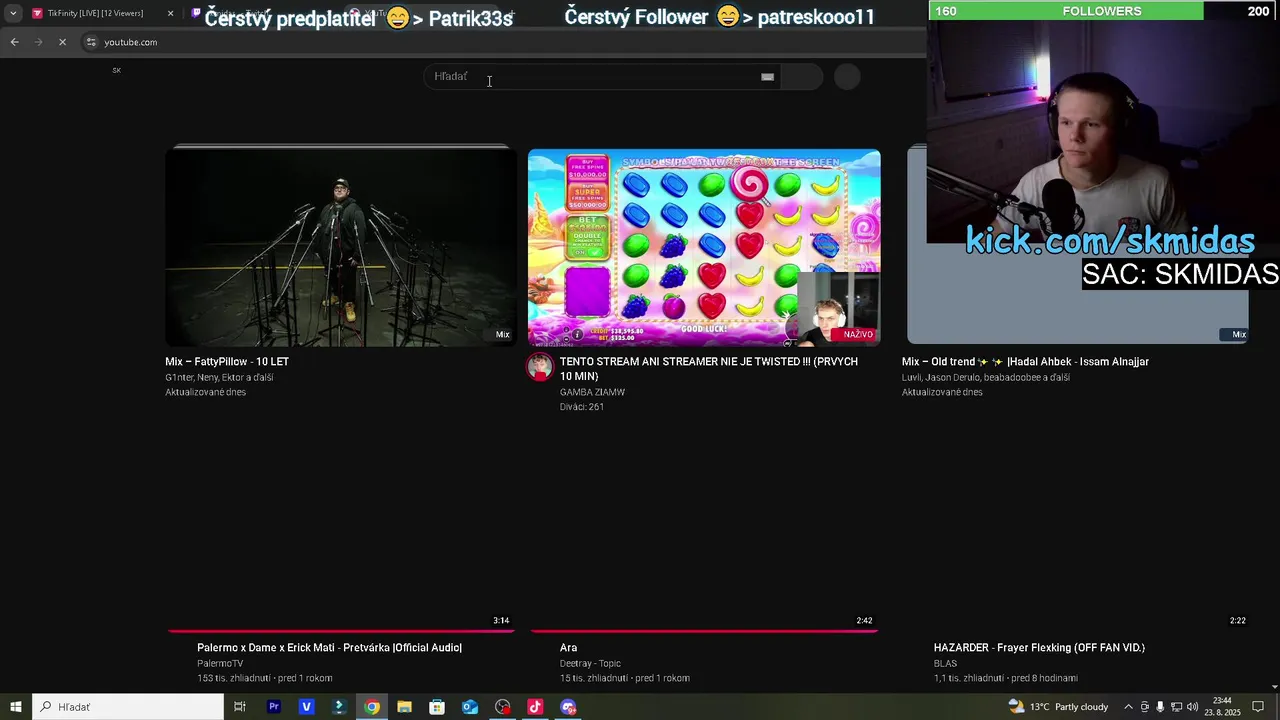Open Microsoft Store from the taskbar
The height and width of the screenshot is (720, 1280).
point(437,707)
